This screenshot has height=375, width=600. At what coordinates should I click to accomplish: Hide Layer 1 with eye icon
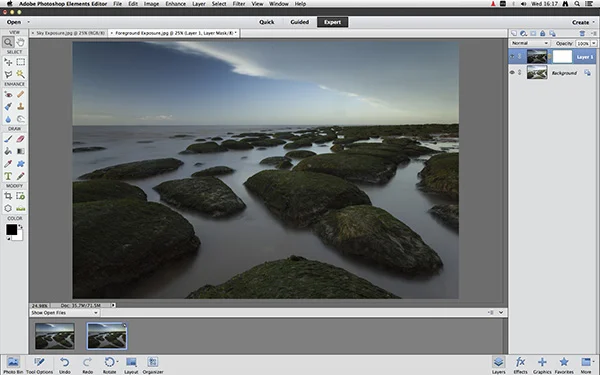click(x=512, y=57)
